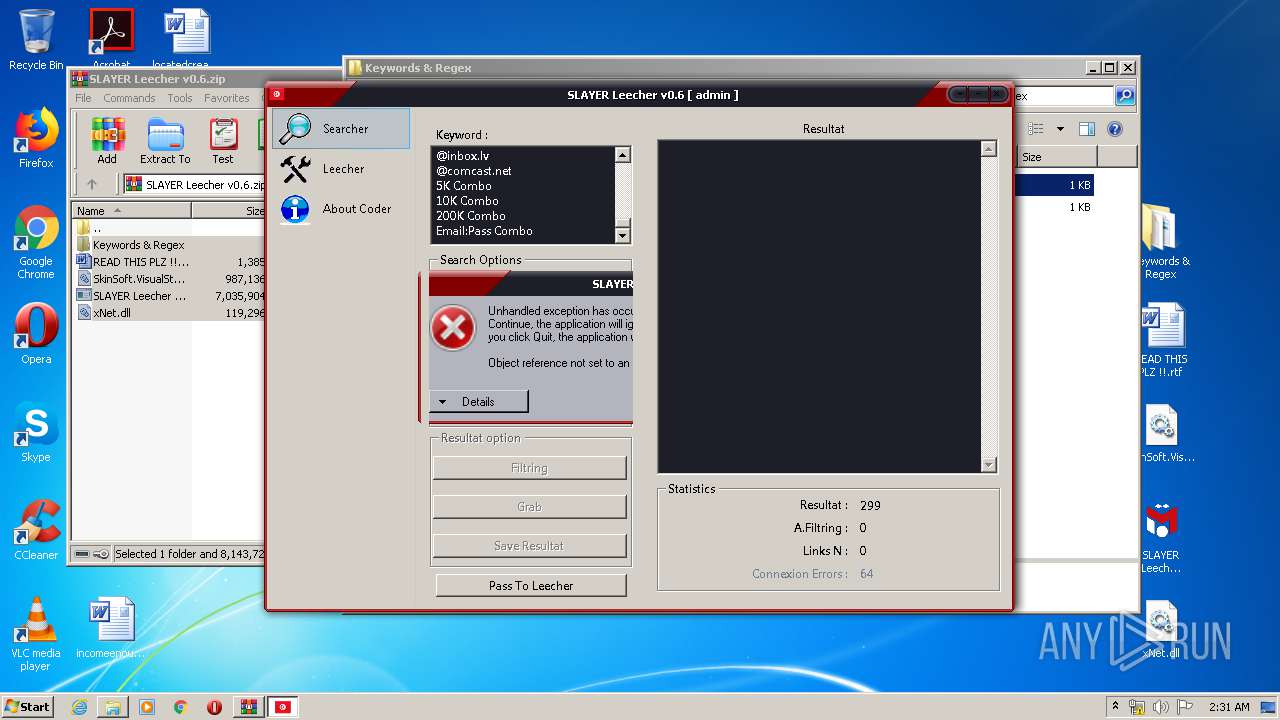Open WinRAR Commands menu
The image size is (1280, 720).
(x=129, y=98)
